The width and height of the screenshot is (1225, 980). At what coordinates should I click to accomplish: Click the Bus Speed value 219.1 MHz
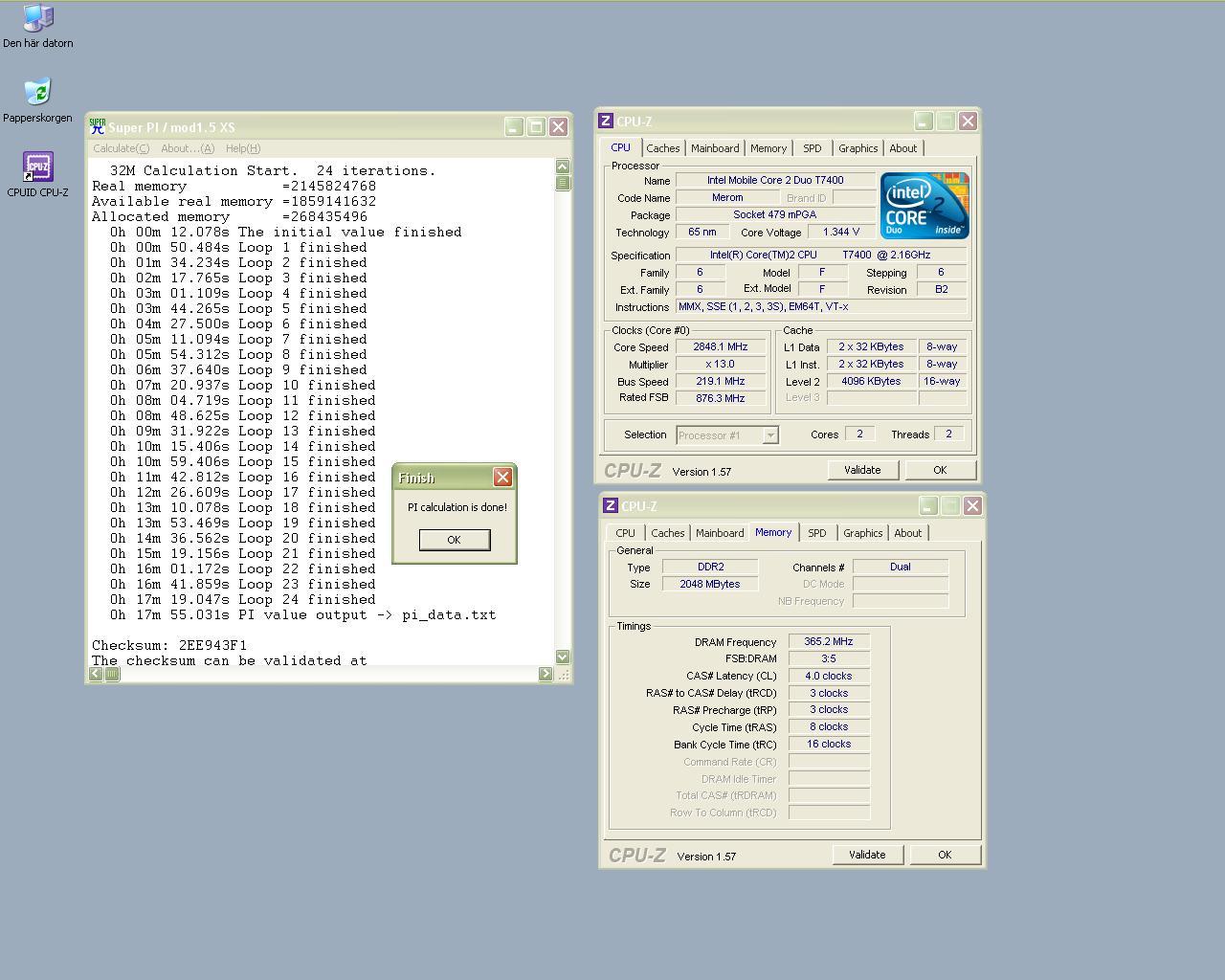[720, 381]
